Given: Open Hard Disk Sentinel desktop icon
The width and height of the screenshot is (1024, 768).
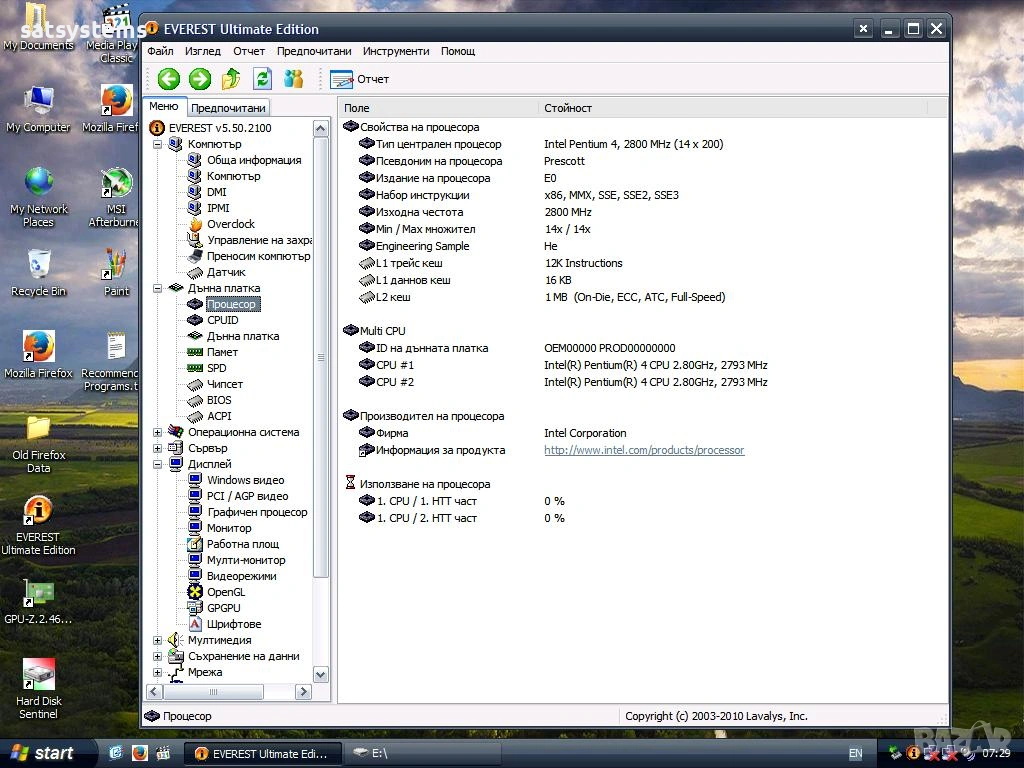Looking at the screenshot, I should click(x=38, y=676).
